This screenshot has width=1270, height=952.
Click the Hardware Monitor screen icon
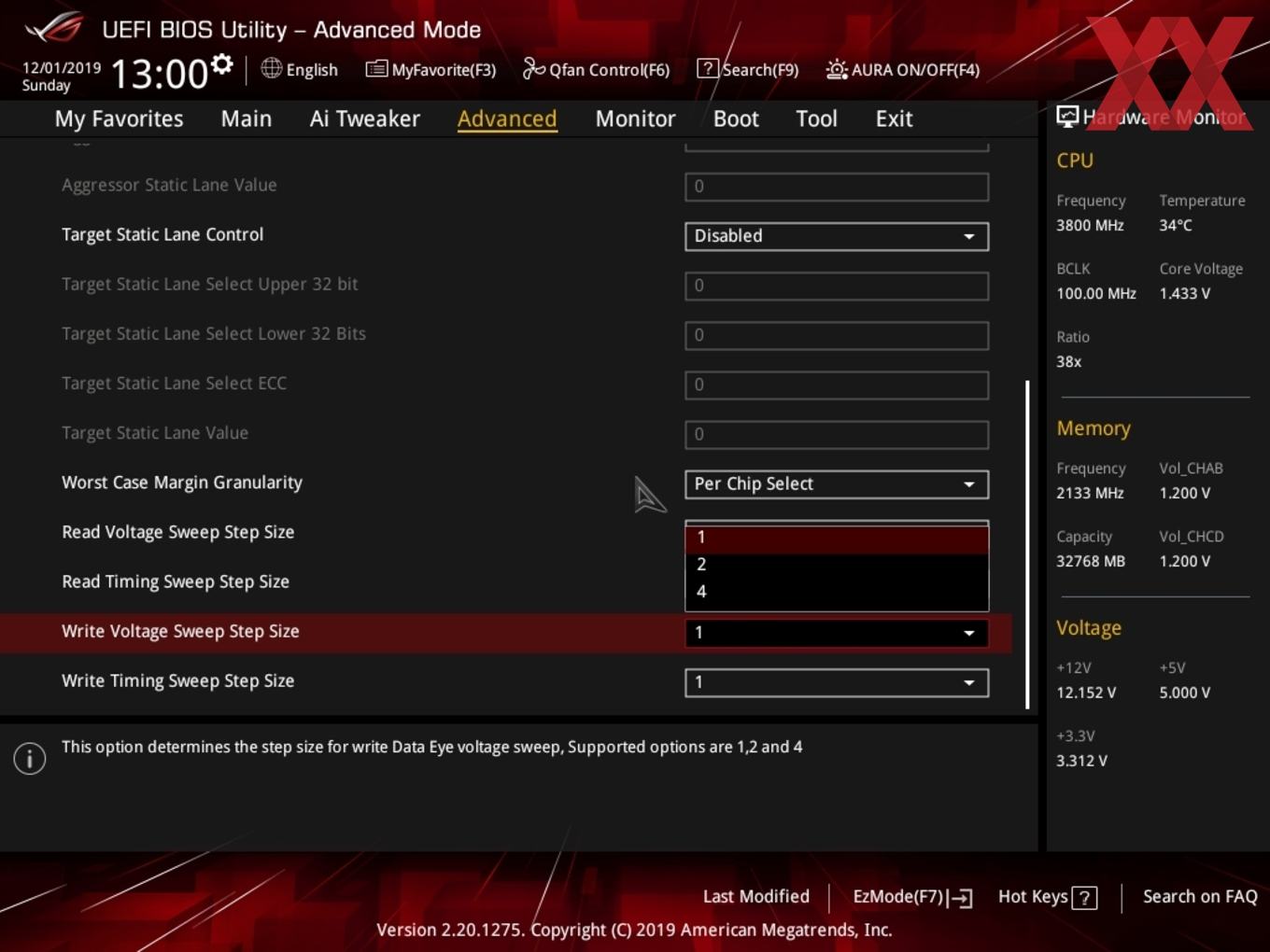coord(1067,117)
